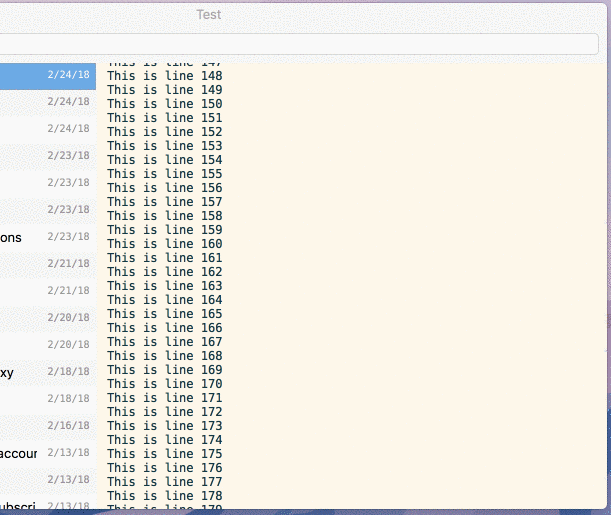Place cursor on "This is line 154"
The width and height of the screenshot is (611, 515).
coord(165,160)
